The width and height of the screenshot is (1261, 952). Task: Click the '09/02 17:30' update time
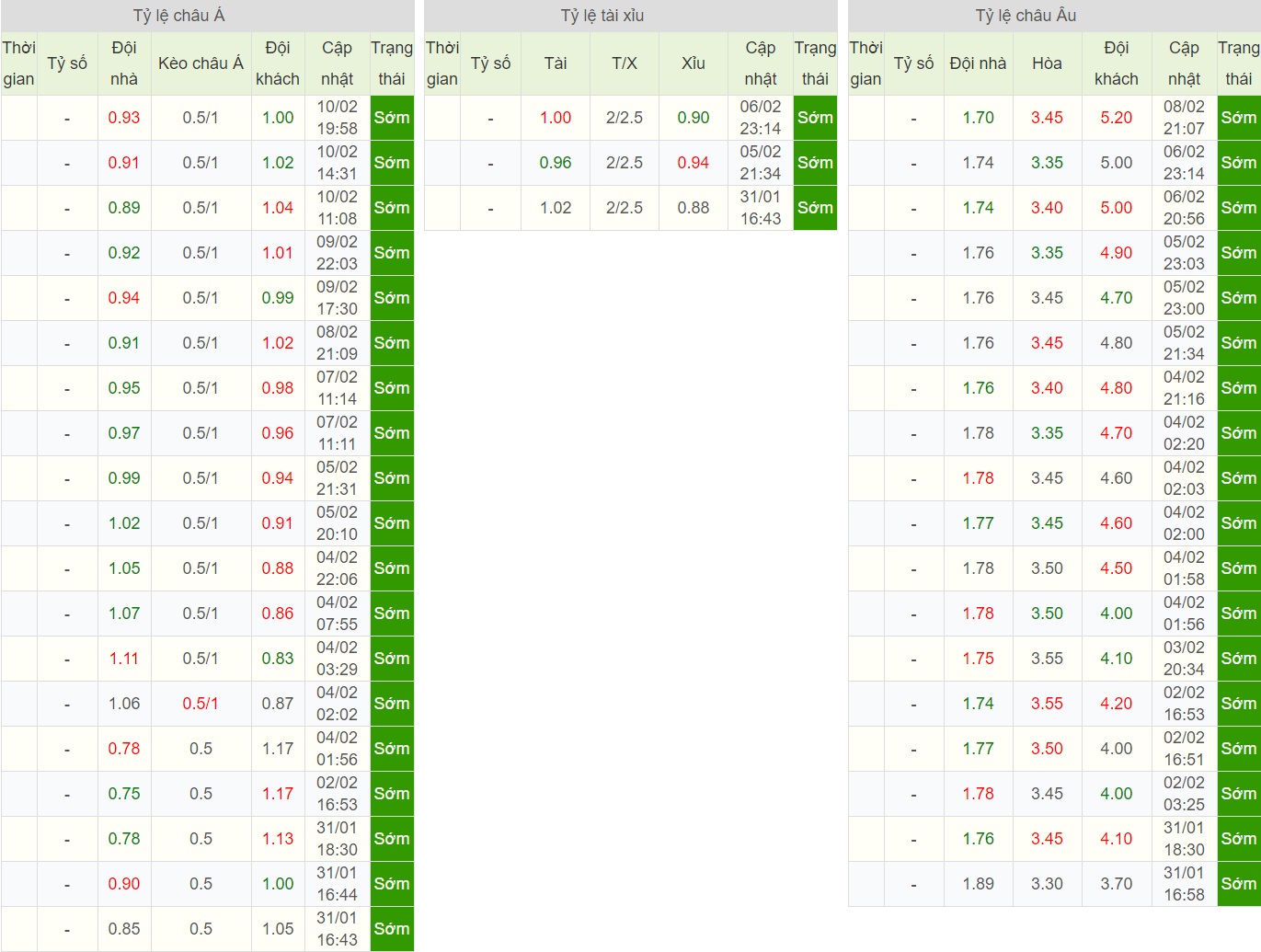(337, 298)
